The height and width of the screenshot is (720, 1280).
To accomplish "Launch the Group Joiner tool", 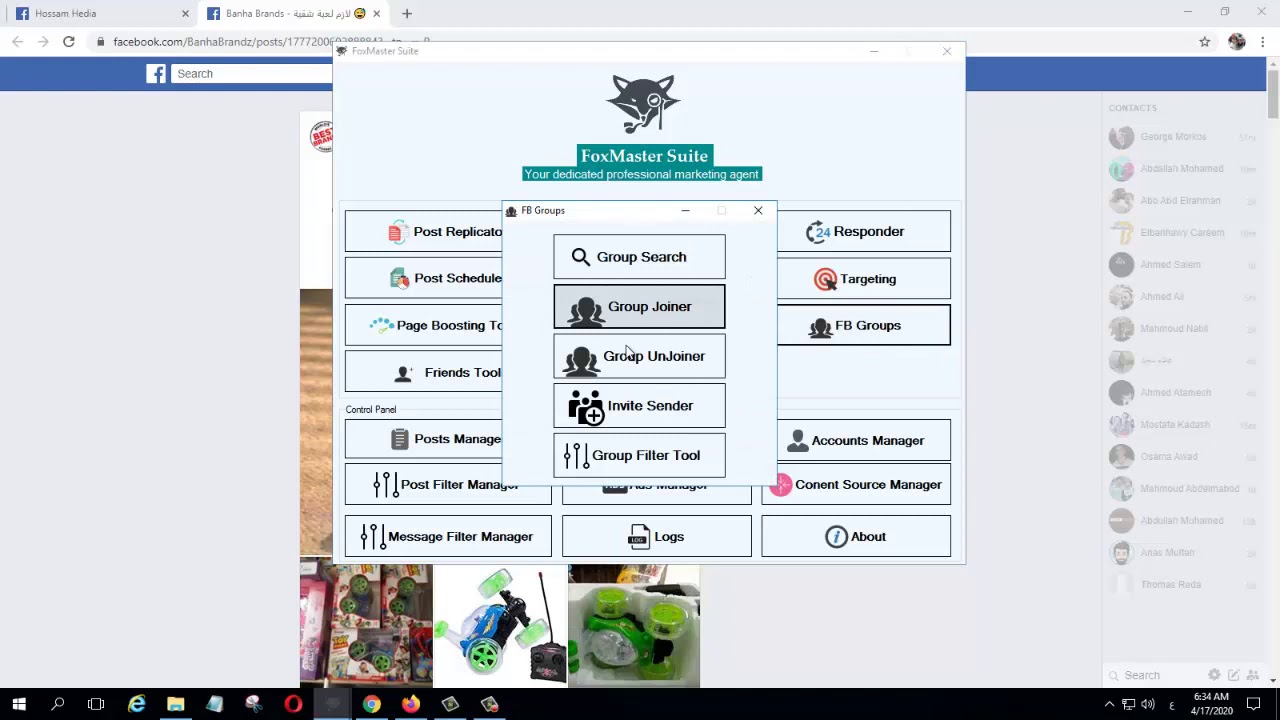I will click(639, 307).
